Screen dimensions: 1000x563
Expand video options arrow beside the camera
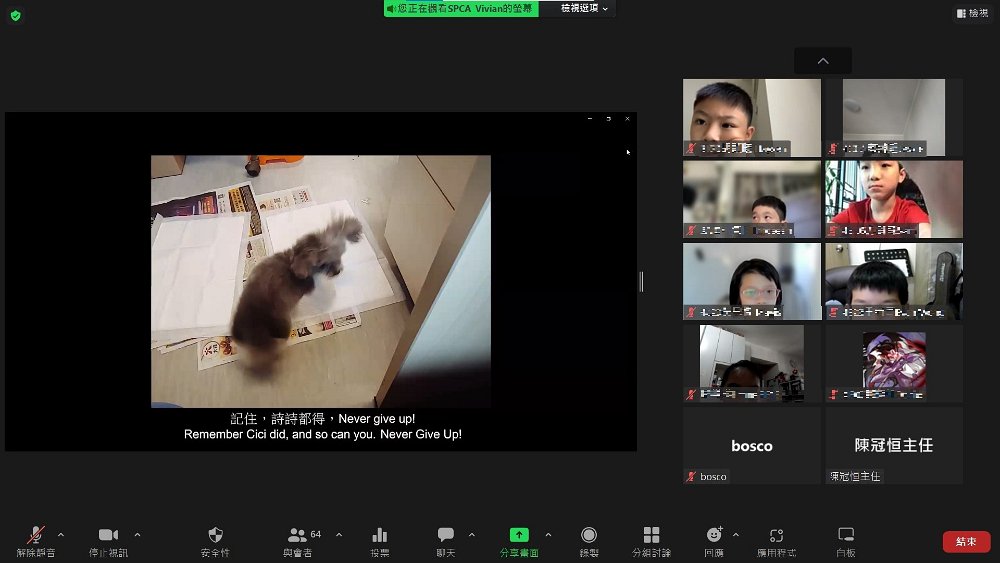coord(137,534)
